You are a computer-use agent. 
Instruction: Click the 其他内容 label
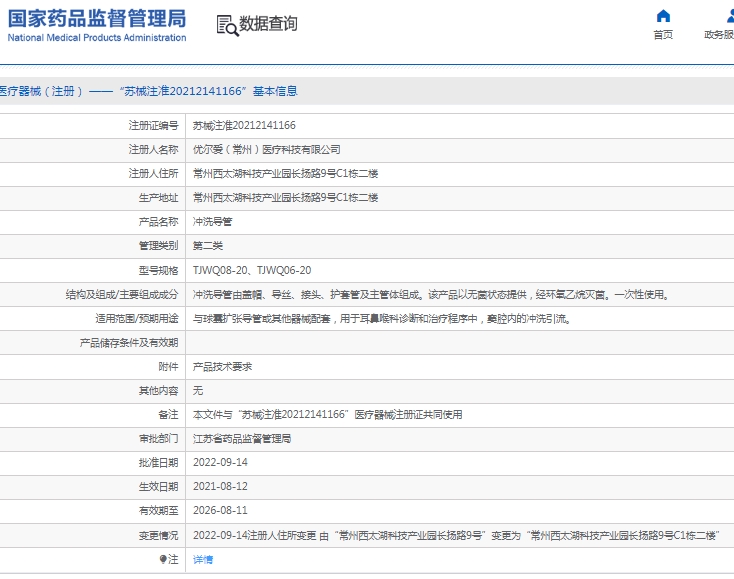coord(158,391)
